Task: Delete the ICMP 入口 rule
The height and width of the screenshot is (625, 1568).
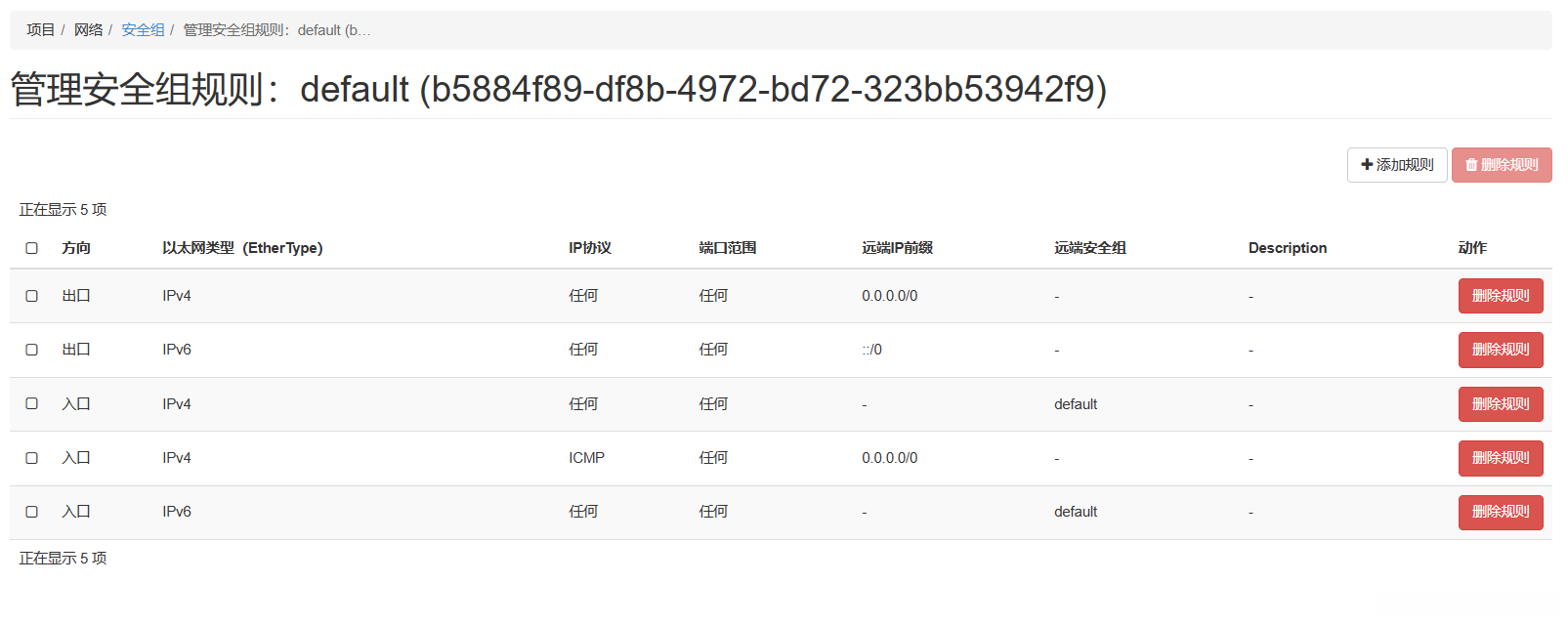Action: click(1500, 458)
